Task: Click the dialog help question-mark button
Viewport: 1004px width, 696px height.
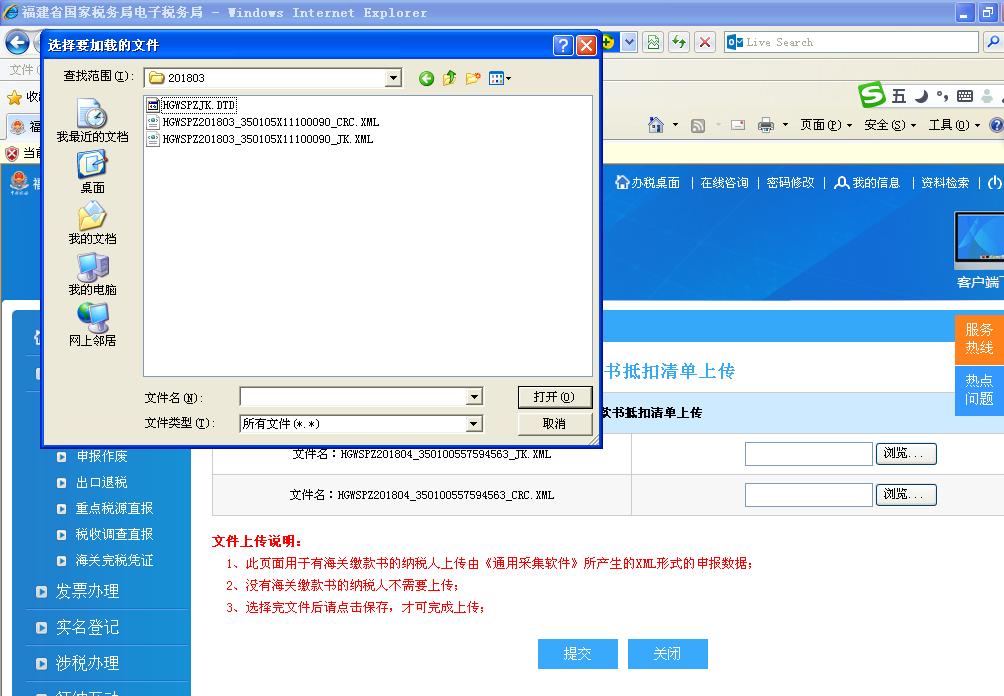Action: tap(563, 45)
